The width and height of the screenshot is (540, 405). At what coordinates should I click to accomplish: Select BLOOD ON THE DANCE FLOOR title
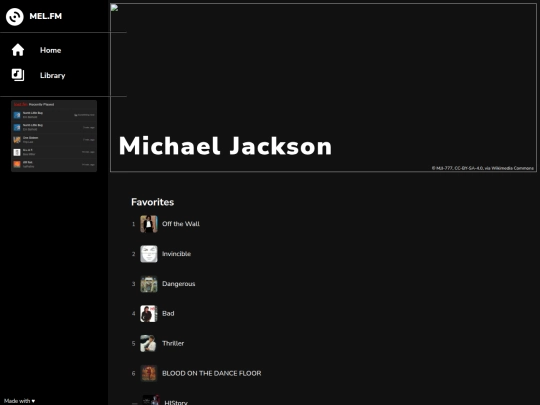coord(211,373)
